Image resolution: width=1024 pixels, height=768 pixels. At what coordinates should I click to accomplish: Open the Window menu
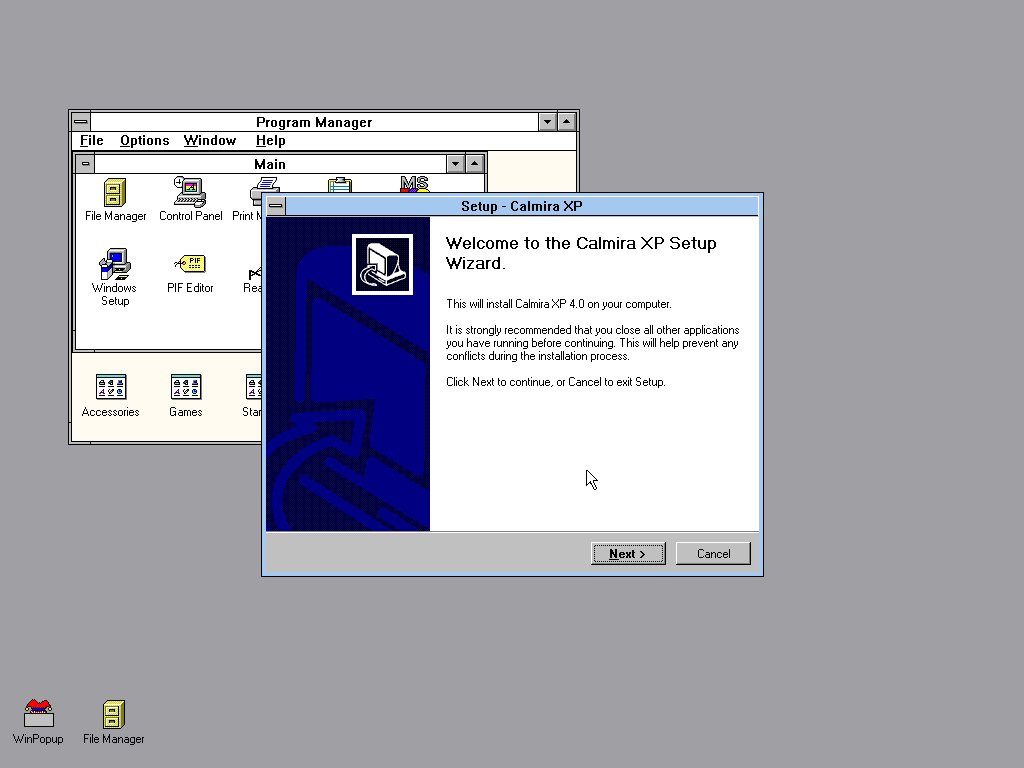coord(210,141)
